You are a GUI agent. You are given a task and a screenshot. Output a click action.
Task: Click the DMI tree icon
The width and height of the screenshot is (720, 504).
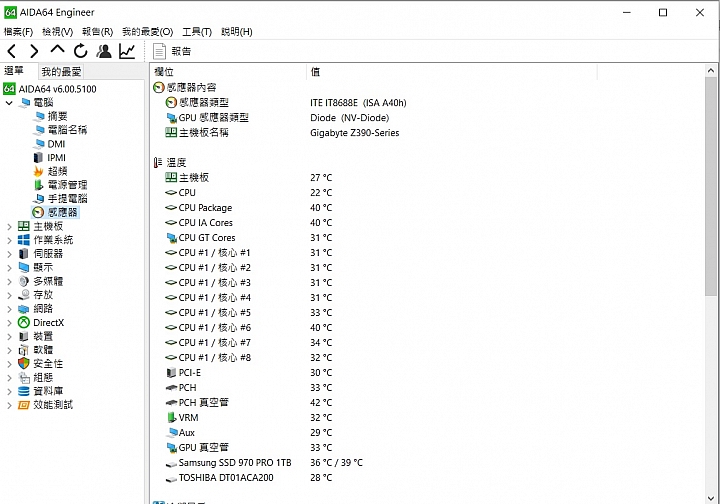39,144
